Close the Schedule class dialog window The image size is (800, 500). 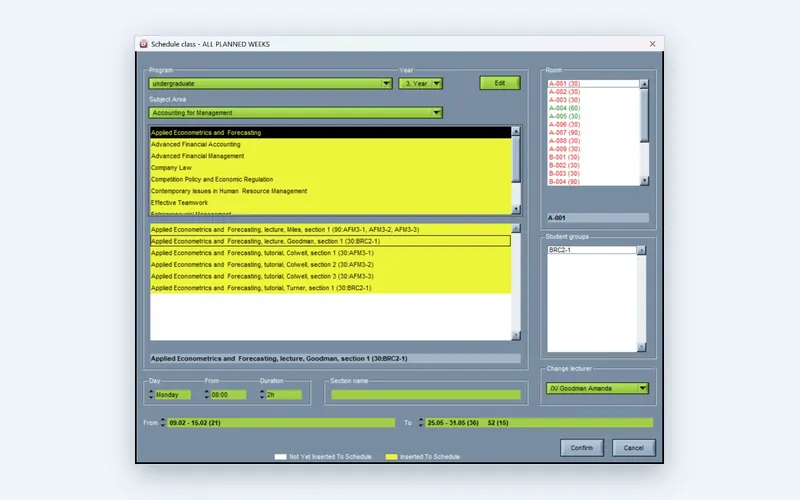point(653,44)
